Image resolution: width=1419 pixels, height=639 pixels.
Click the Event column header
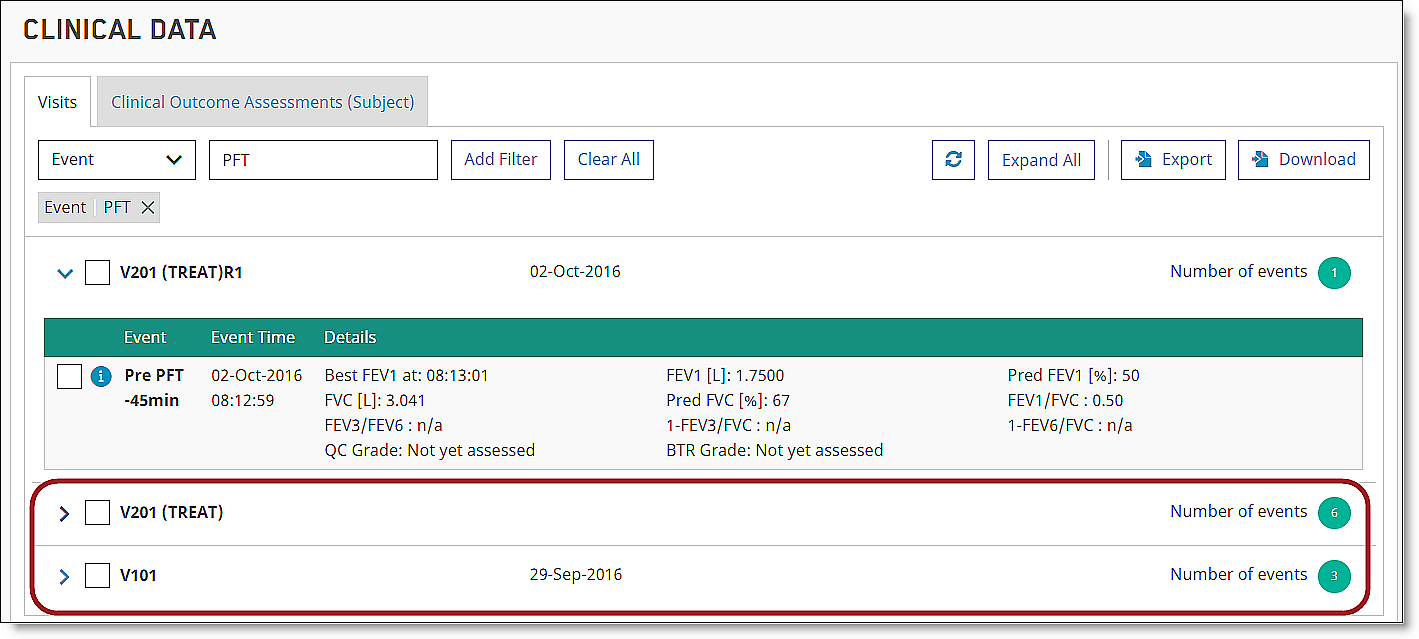tap(145, 337)
